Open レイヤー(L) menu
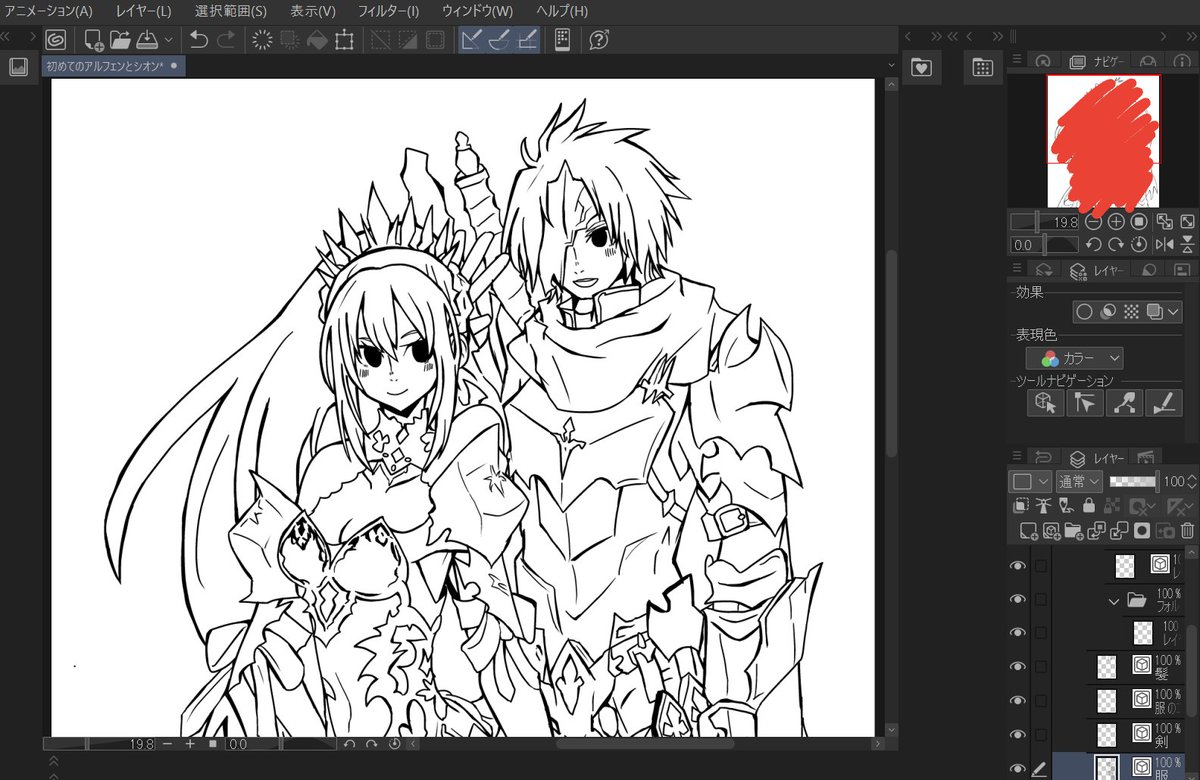The width and height of the screenshot is (1200, 780). (x=144, y=11)
